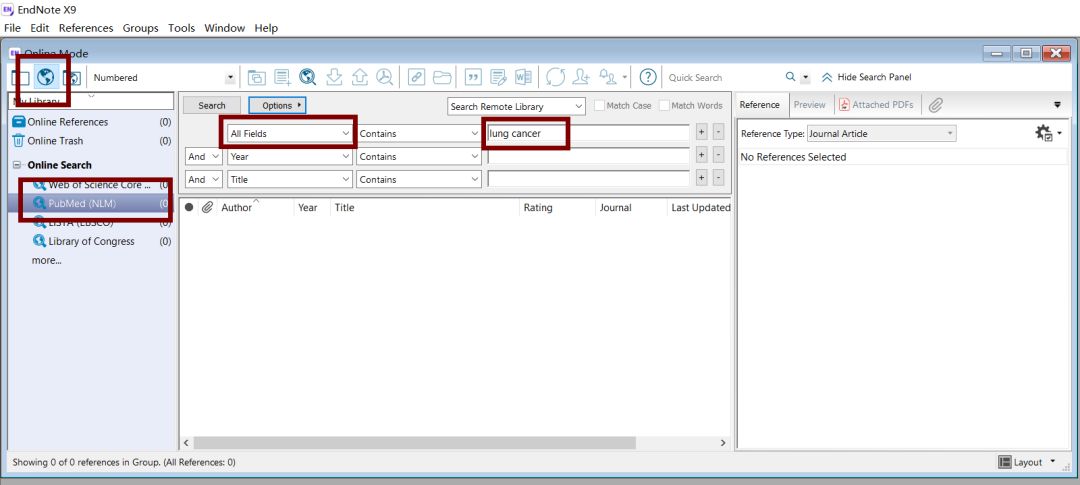This screenshot has height=485, width=1080.
Task: Click the Search button
Action: point(211,105)
